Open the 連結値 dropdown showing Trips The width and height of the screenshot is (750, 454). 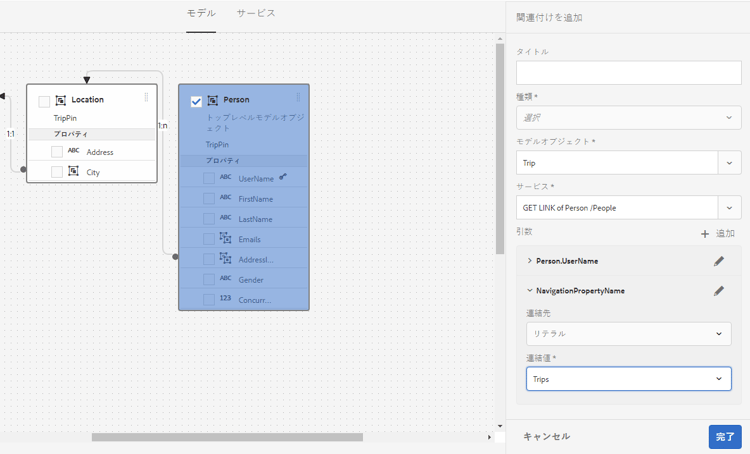[629, 379]
